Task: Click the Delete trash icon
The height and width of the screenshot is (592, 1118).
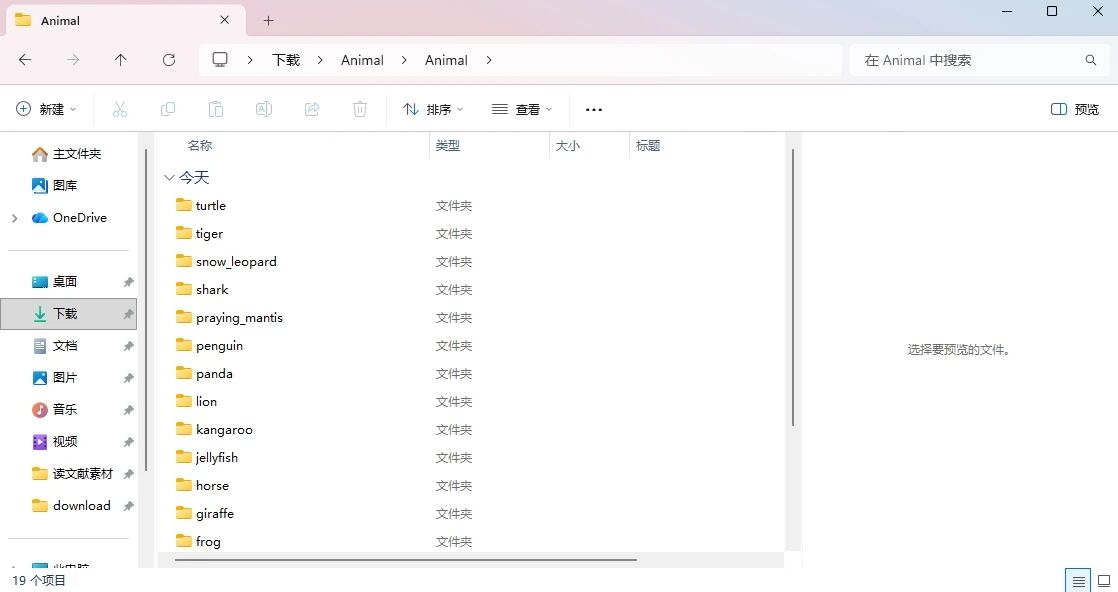Action: [360, 109]
